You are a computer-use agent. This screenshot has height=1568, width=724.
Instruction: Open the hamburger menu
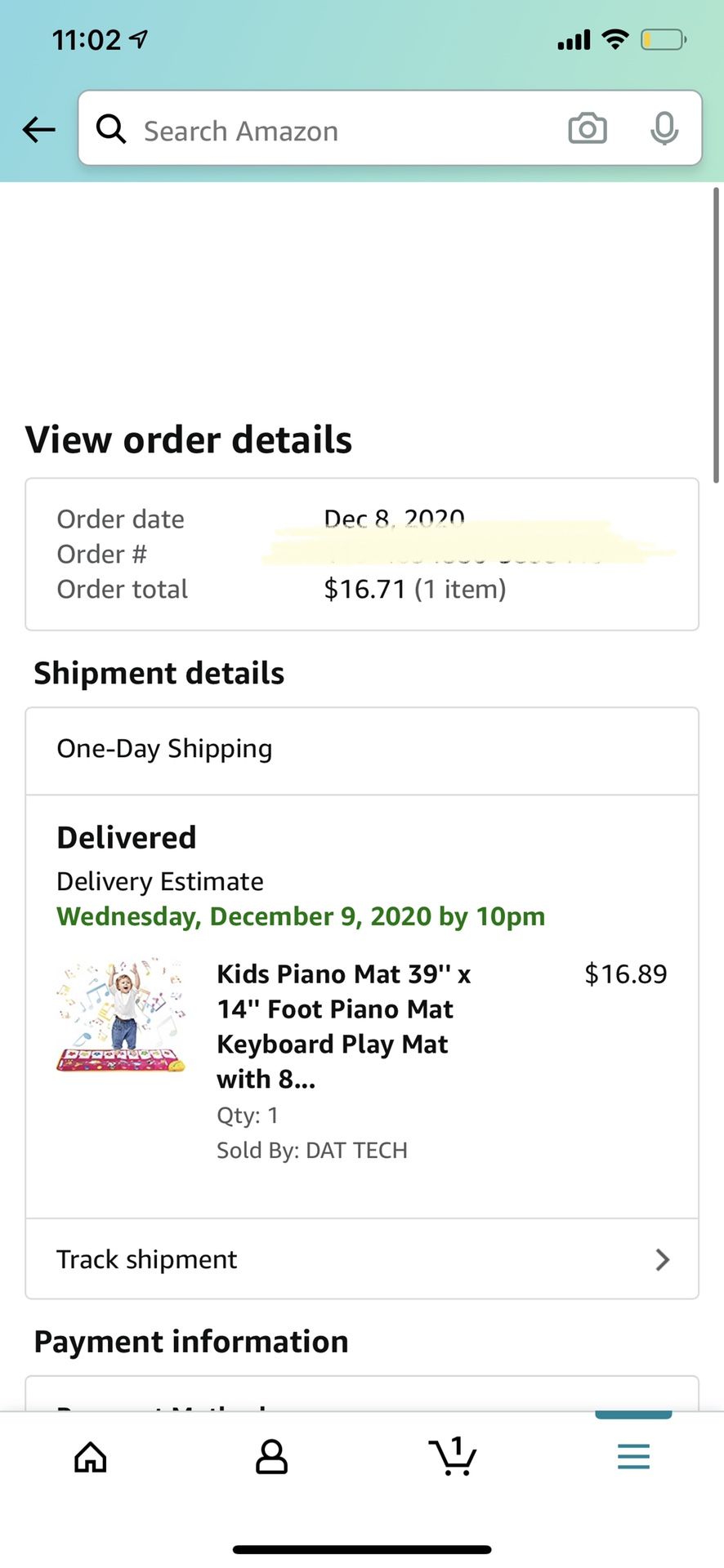[633, 1456]
